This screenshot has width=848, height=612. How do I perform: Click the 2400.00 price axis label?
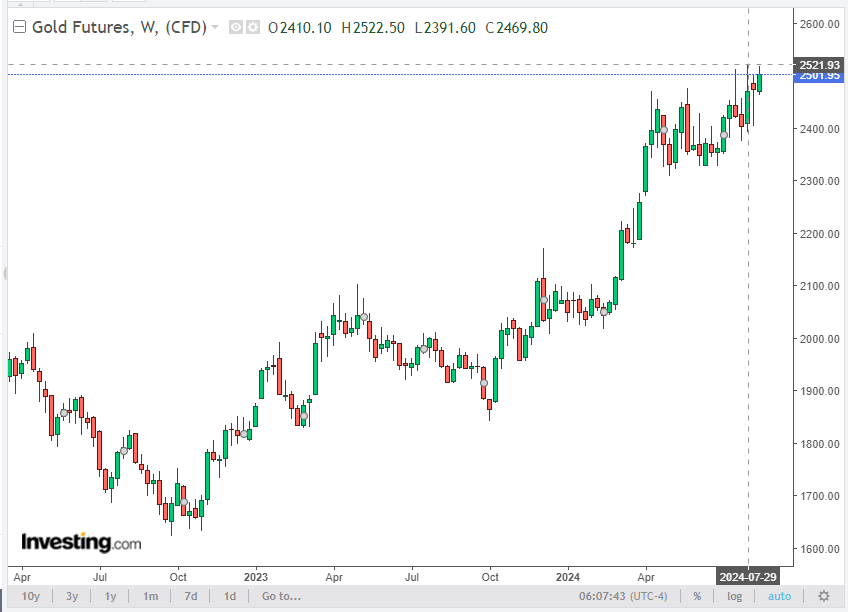pyautogui.click(x=820, y=129)
